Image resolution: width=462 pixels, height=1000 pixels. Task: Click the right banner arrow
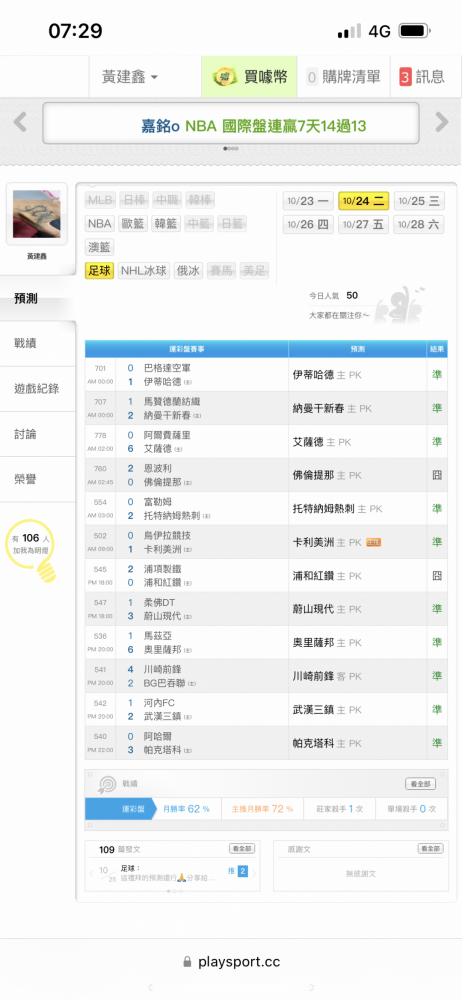pos(442,122)
